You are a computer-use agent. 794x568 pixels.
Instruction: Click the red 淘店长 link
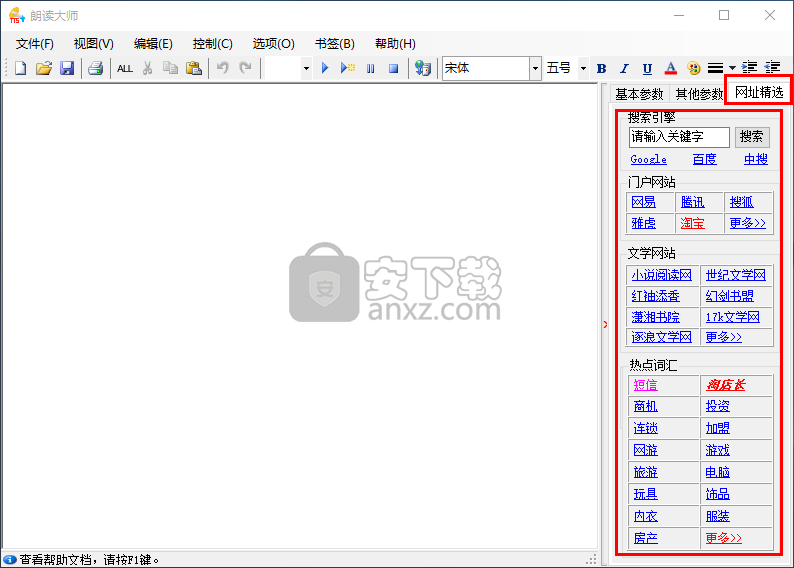click(x=726, y=386)
